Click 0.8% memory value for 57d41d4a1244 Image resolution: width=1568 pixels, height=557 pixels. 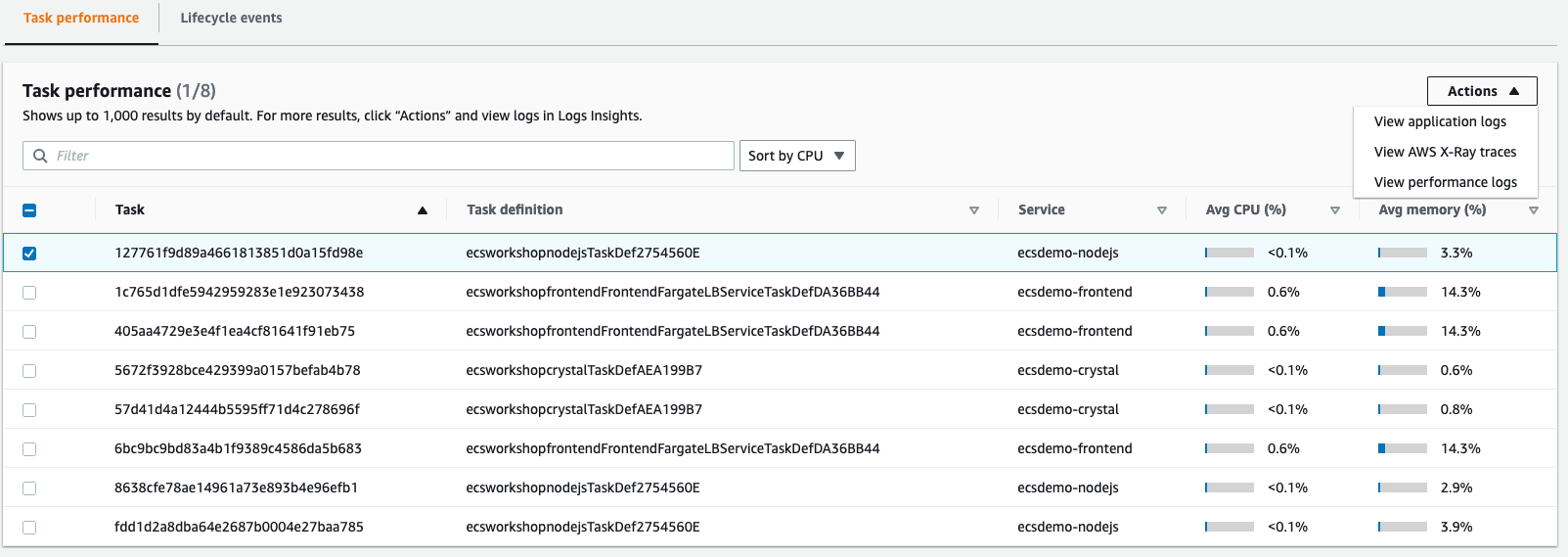coord(1456,409)
